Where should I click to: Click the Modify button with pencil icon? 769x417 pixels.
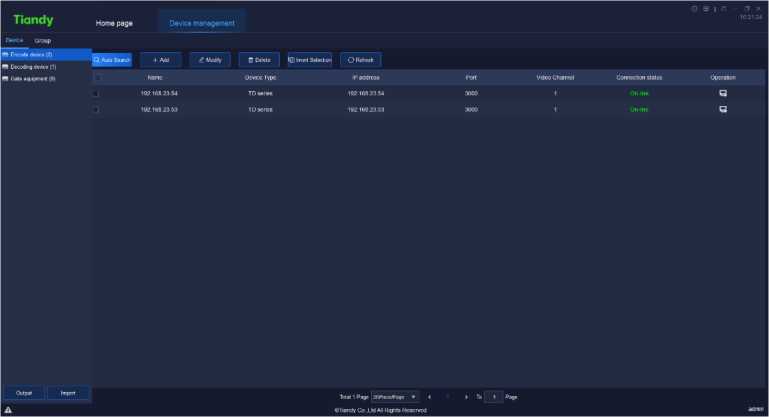(x=210, y=60)
